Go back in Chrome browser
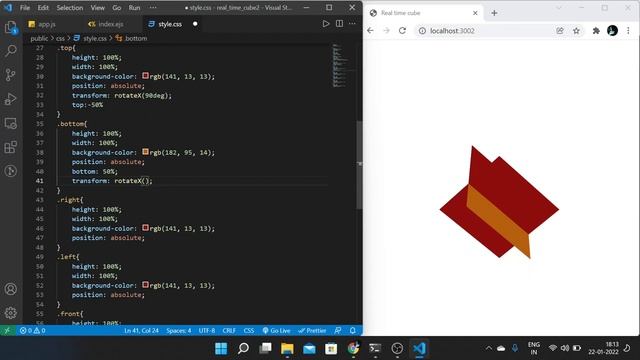Image resolution: width=640 pixels, height=360 pixels. pos(370,31)
